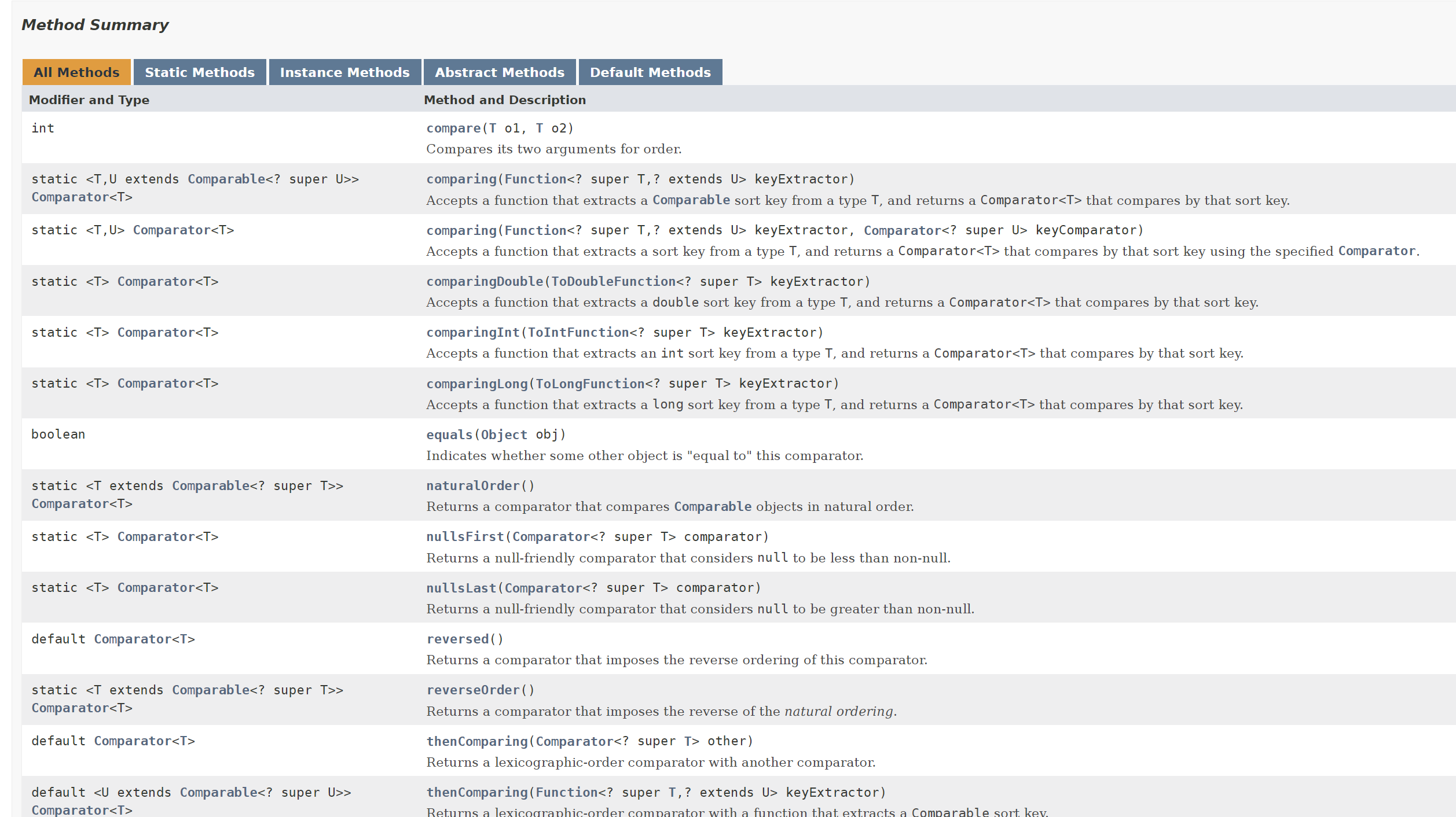1456x817 pixels.
Task: Click the 'boolean' return type text
Action: 58,435
